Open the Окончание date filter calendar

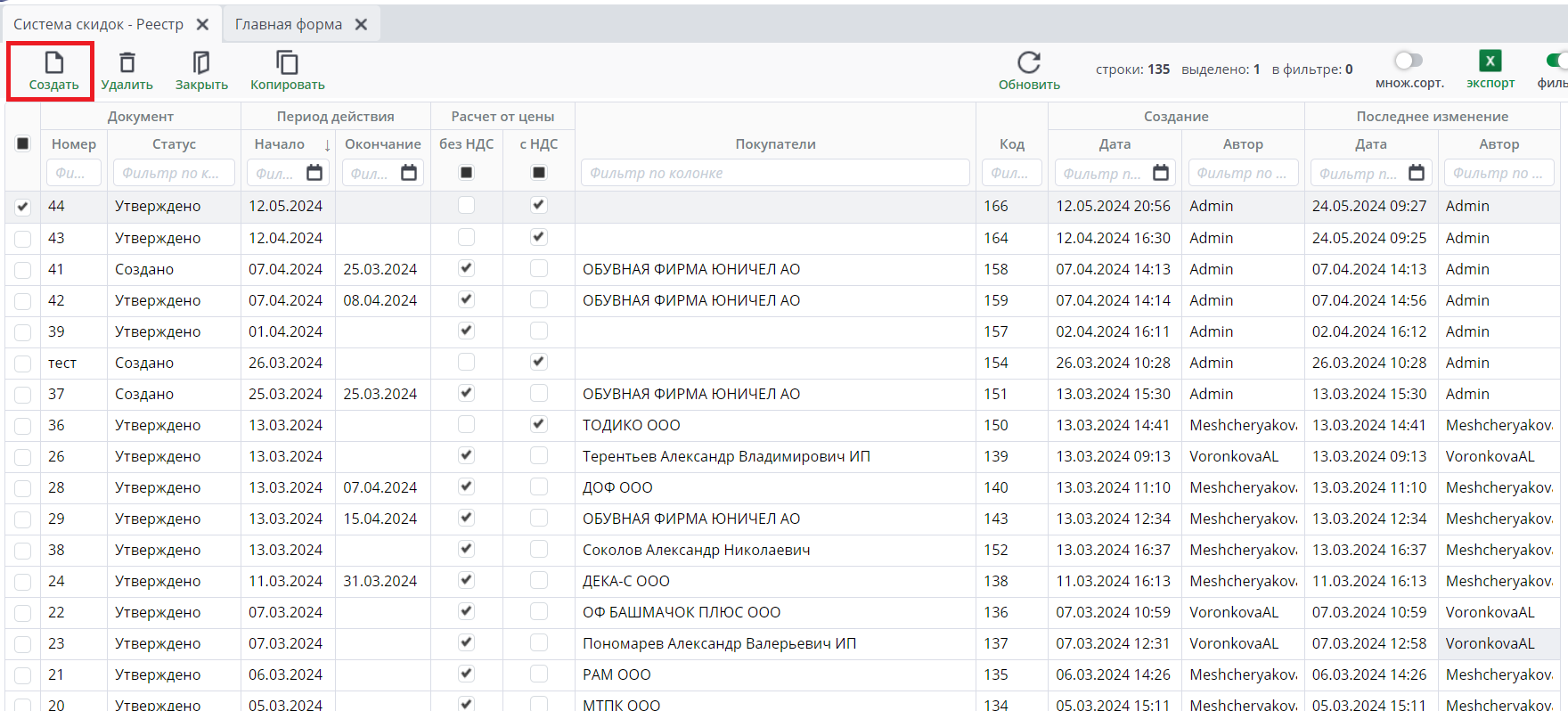coord(409,173)
